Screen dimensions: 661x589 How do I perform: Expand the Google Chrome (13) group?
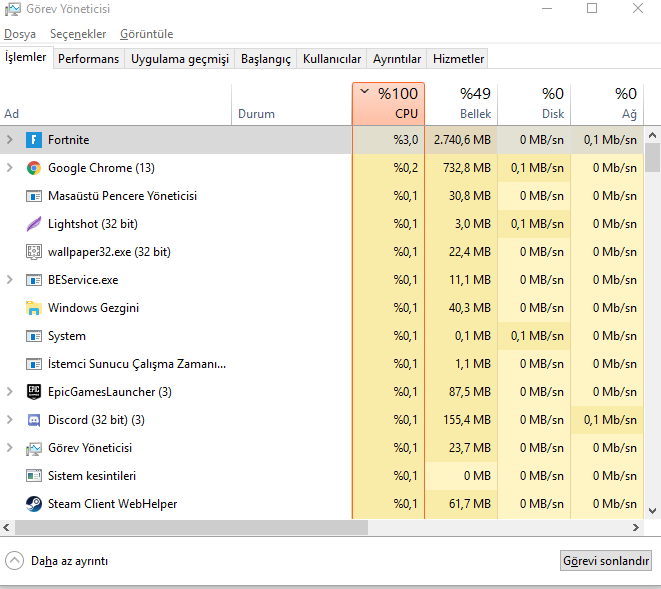click(10, 168)
